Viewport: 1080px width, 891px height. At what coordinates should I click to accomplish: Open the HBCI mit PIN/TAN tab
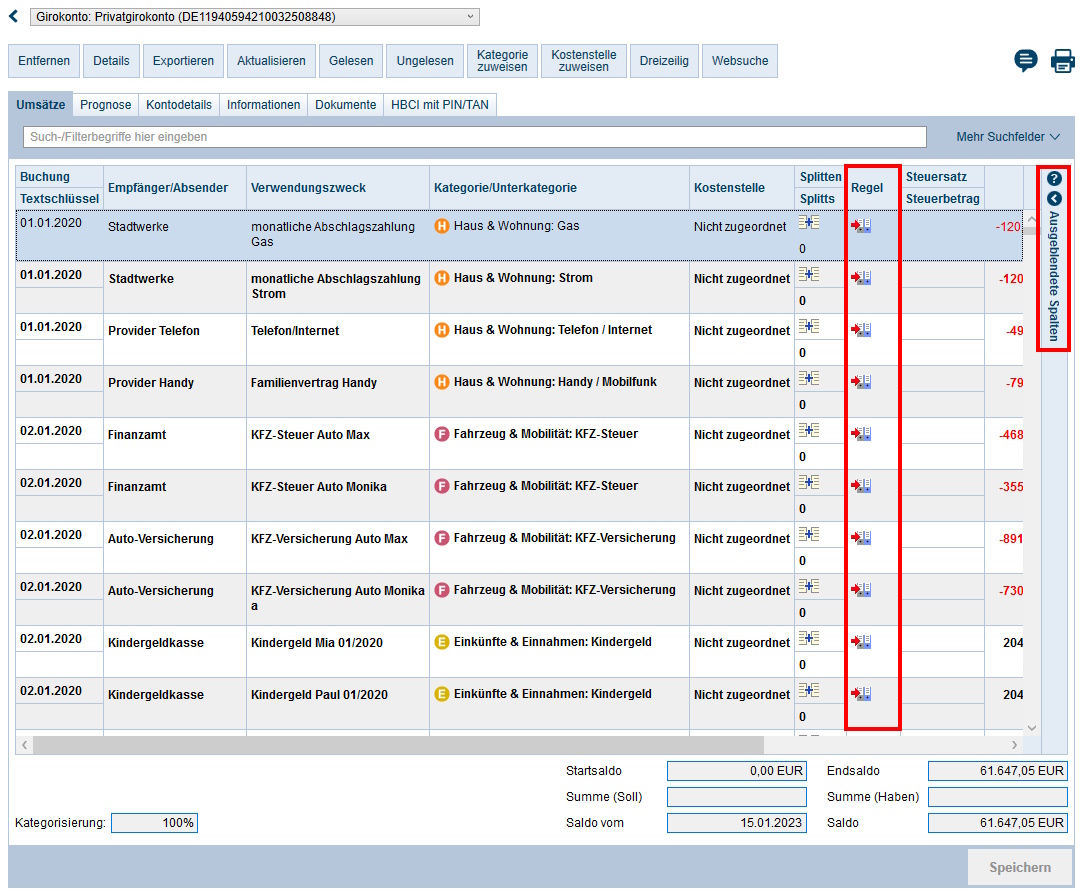click(440, 105)
